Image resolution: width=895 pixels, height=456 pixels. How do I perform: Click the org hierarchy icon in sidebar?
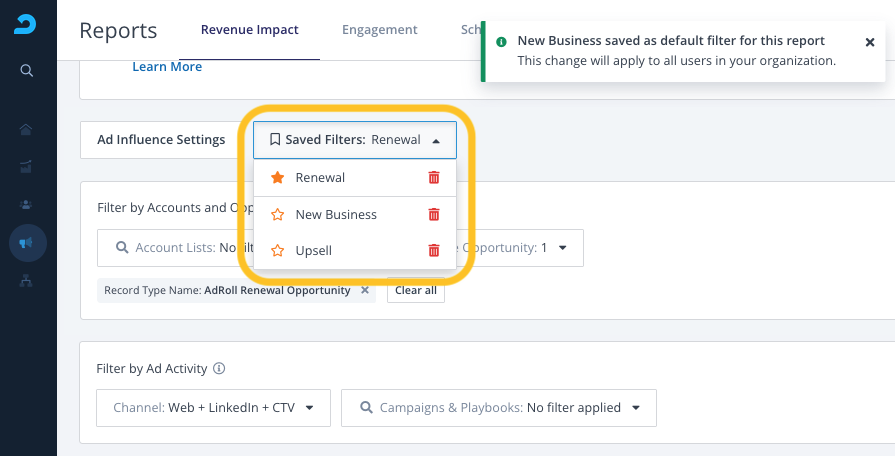(x=27, y=281)
